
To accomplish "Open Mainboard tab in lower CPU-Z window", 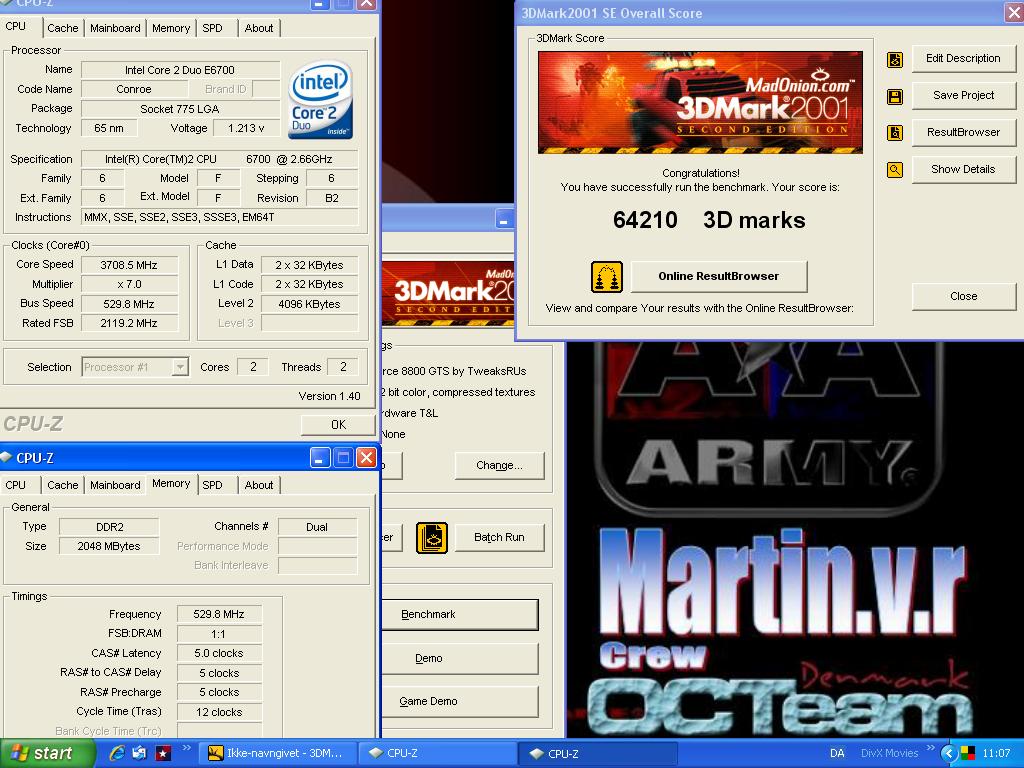I will (x=115, y=485).
